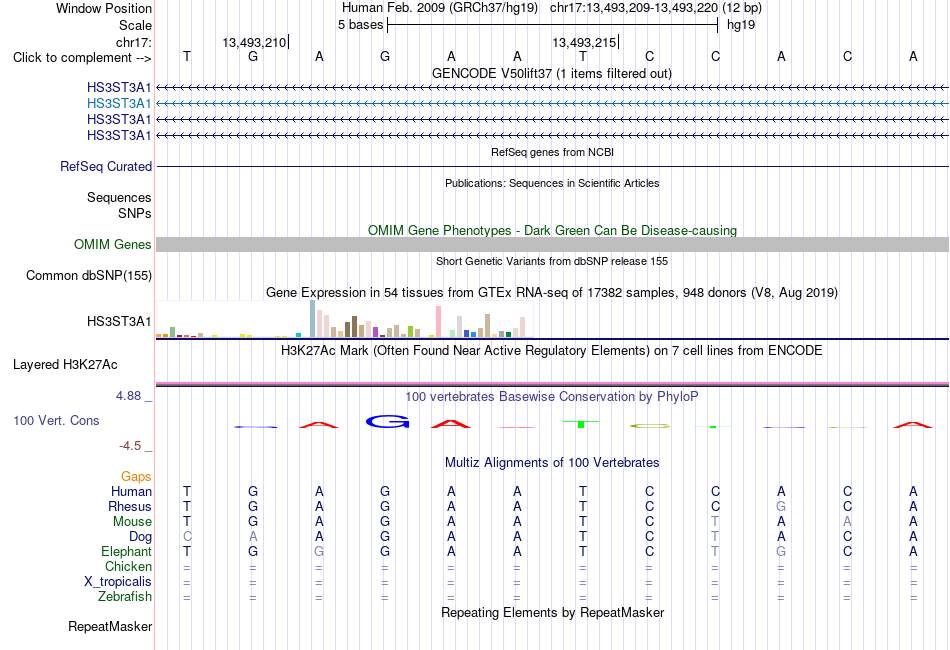Open 'Repeating Elements by RepeatMasker' title
This screenshot has width=950, height=650.
(552, 612)
